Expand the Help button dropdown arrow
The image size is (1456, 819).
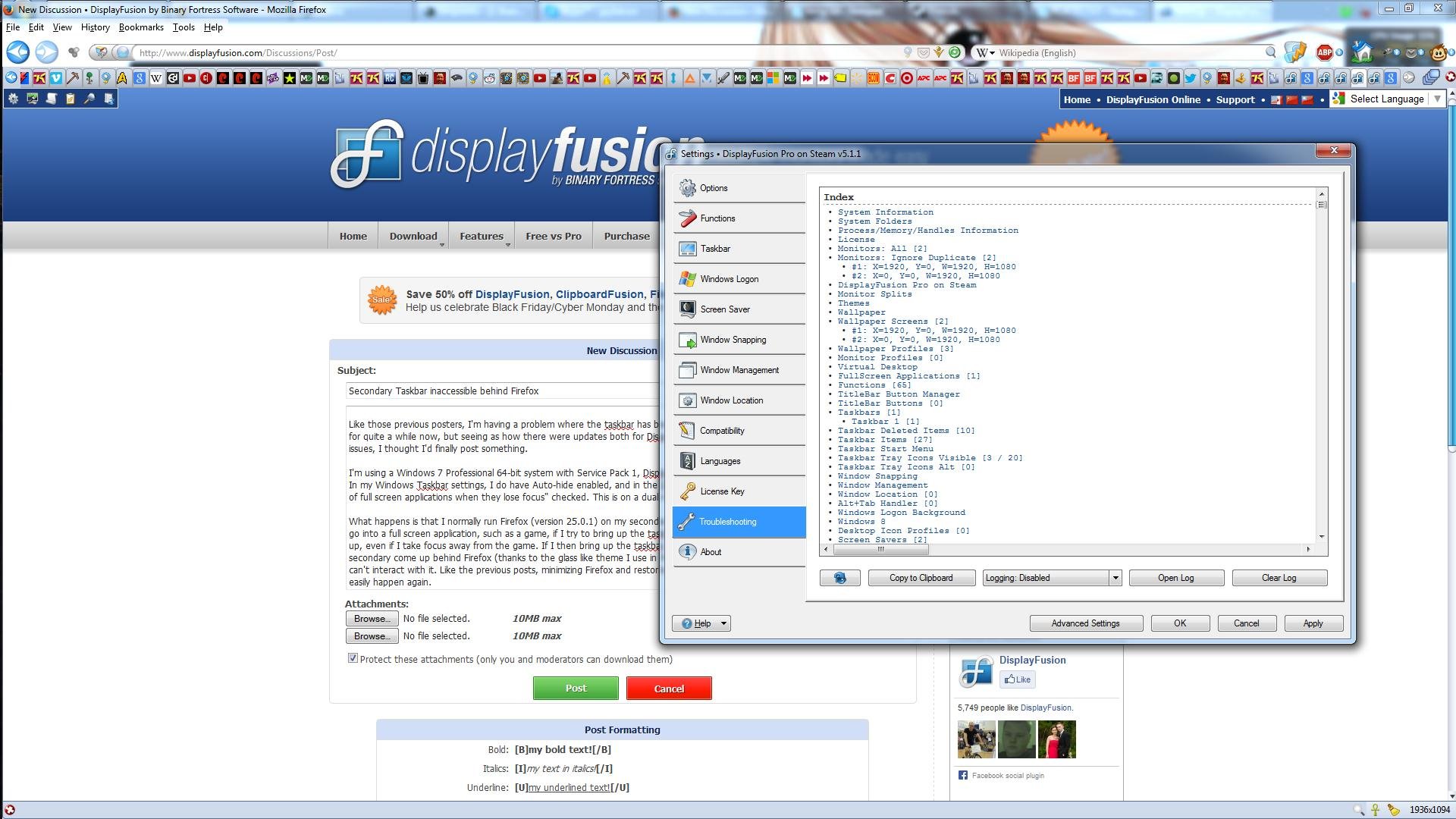[723, 623]
